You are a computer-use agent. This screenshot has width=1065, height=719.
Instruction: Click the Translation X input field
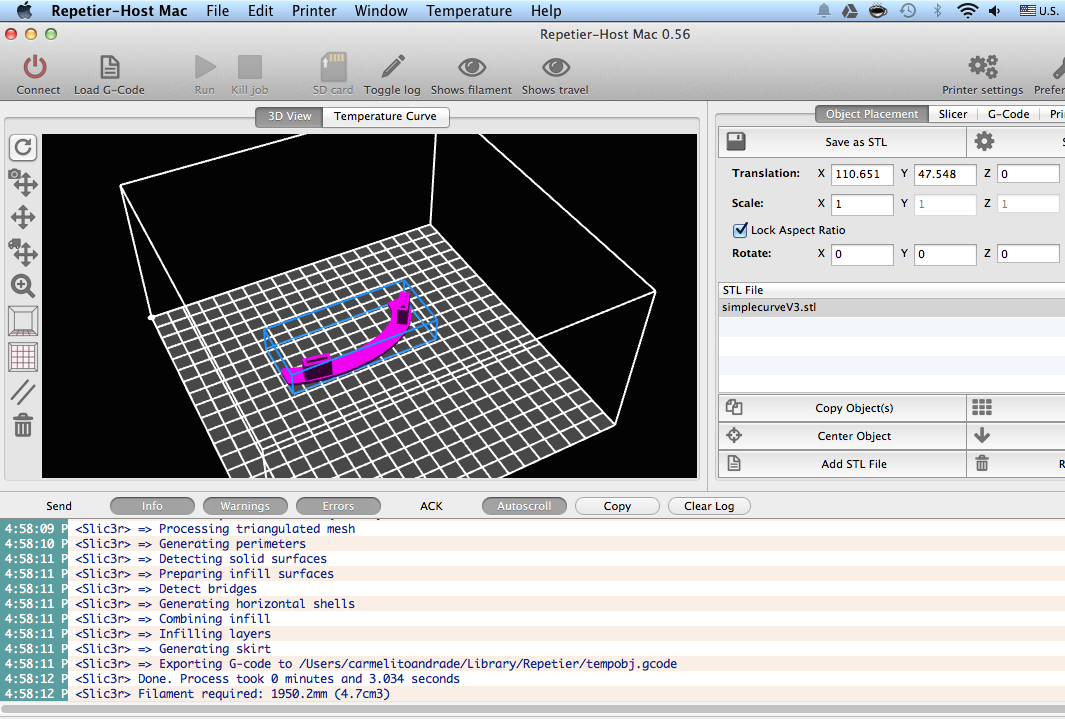click(x=862, y=174)
